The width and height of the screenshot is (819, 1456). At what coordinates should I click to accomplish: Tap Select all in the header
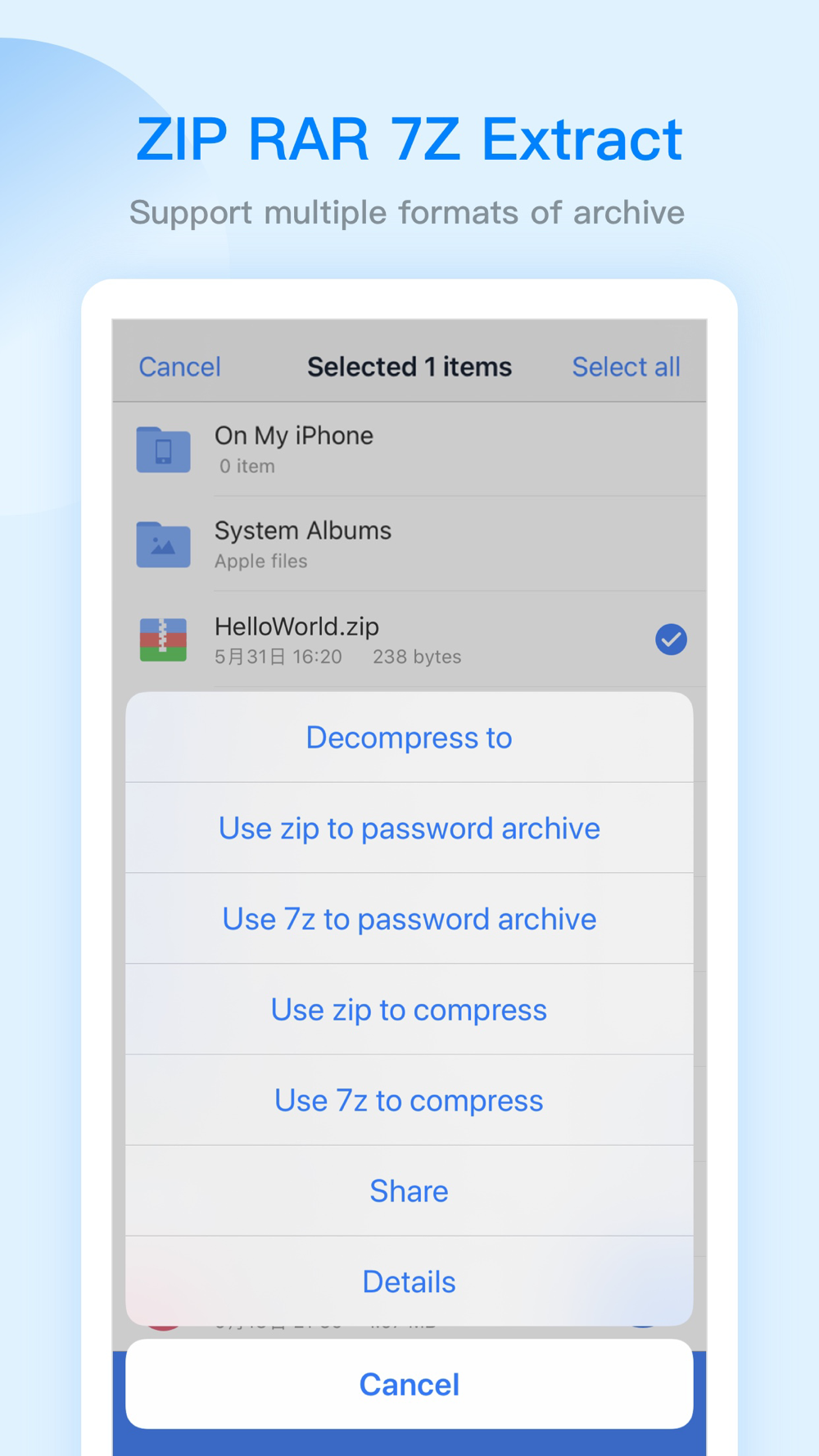626,367
